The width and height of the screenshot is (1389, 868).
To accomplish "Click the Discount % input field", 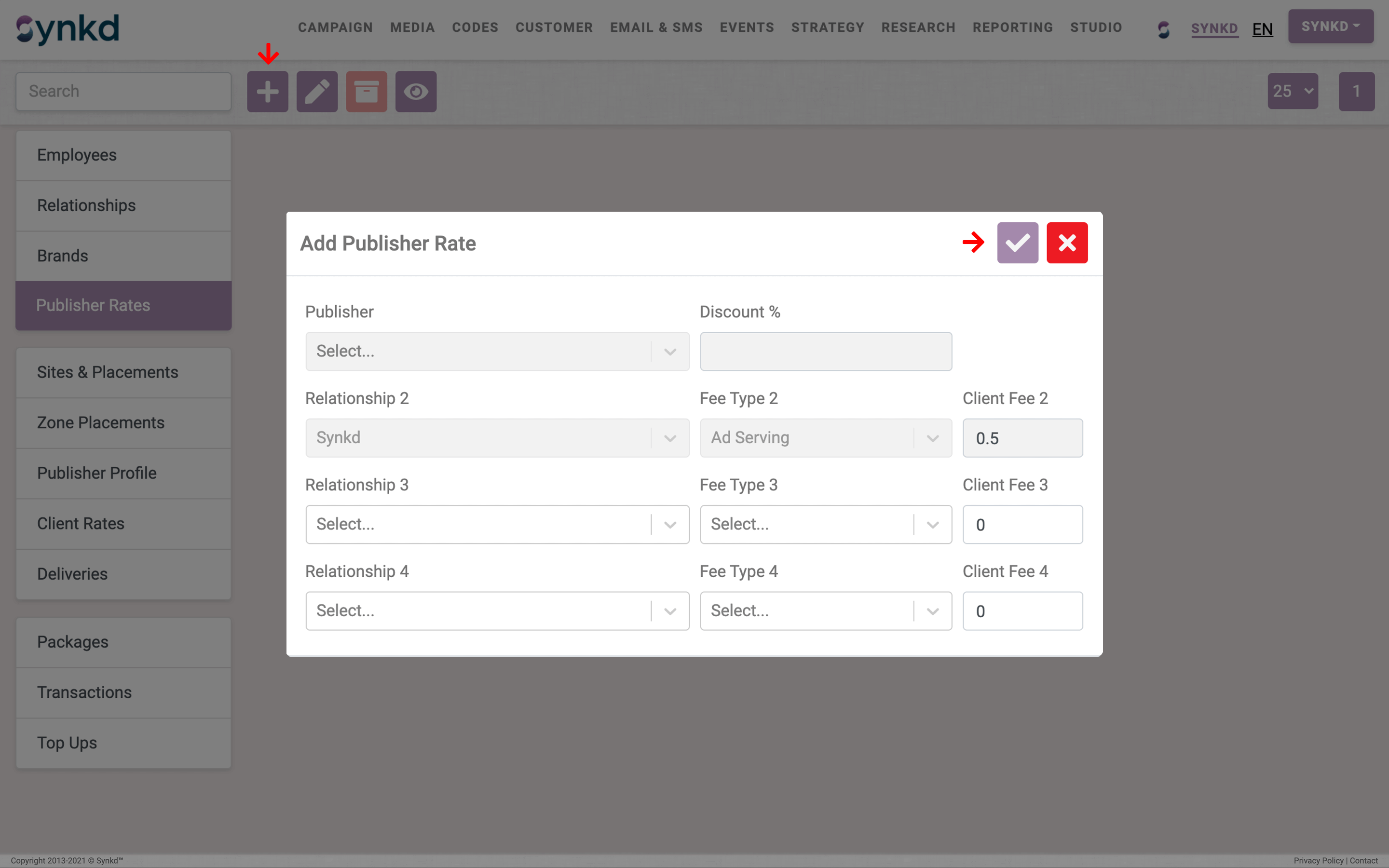I will (825, 352).
